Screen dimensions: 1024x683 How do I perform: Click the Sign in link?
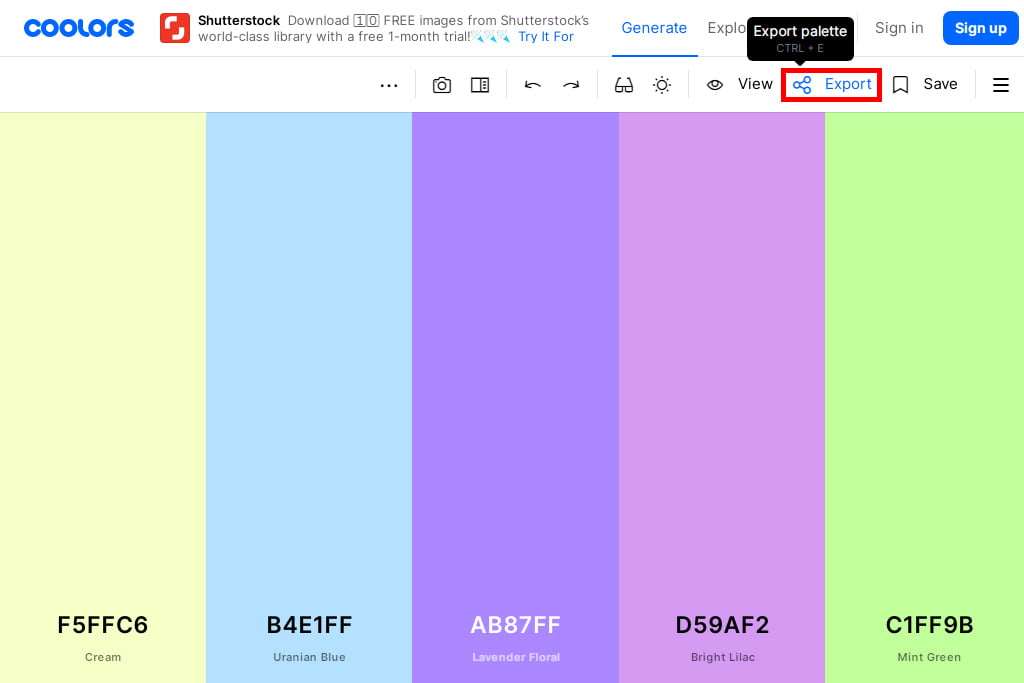[x=899, y=28]
